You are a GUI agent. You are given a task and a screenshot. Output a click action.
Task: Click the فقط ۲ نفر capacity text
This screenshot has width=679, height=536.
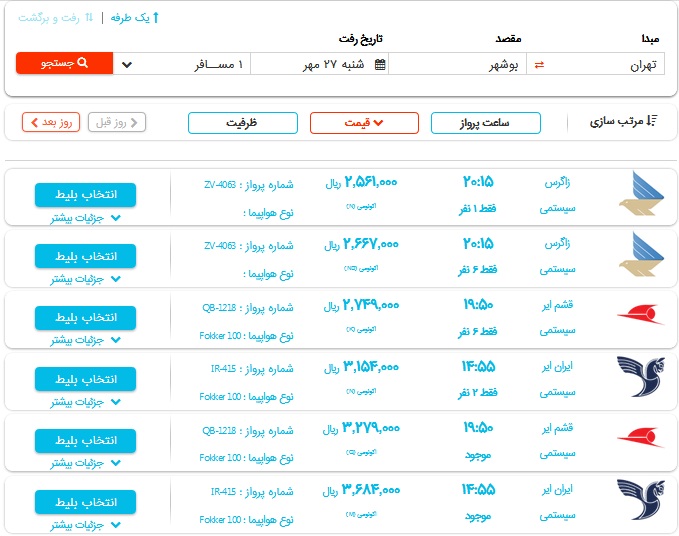[478, 393]
